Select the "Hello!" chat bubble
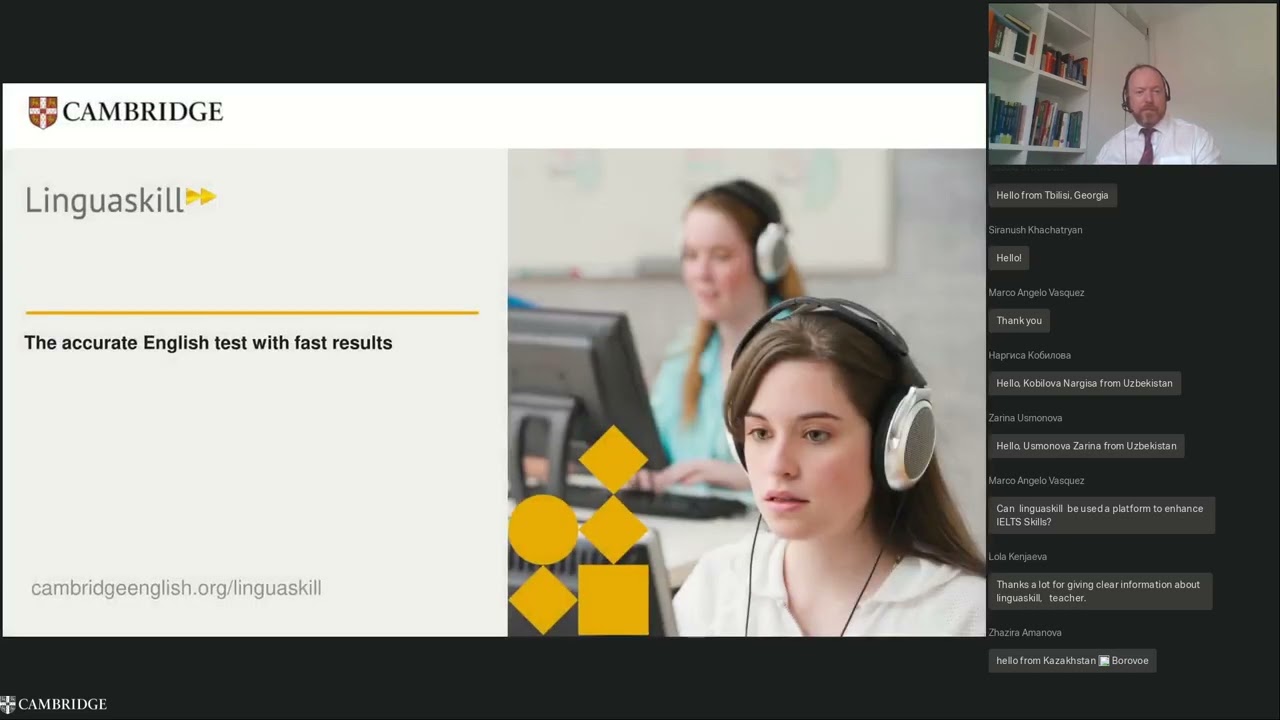Screen dimensions: 1280x720 click(x=1009, y=258)
